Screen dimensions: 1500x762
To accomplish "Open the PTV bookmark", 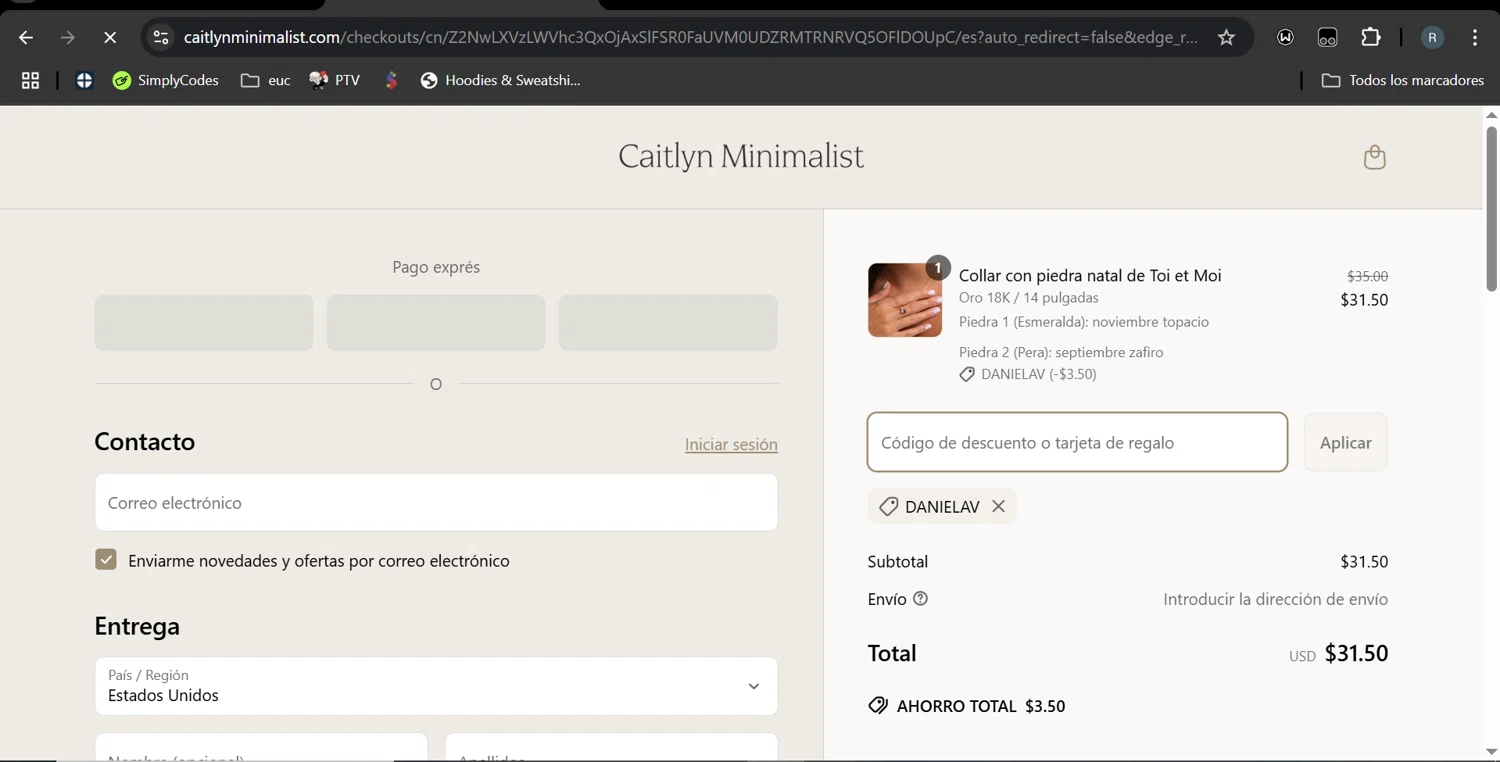I will pos(335,81).
